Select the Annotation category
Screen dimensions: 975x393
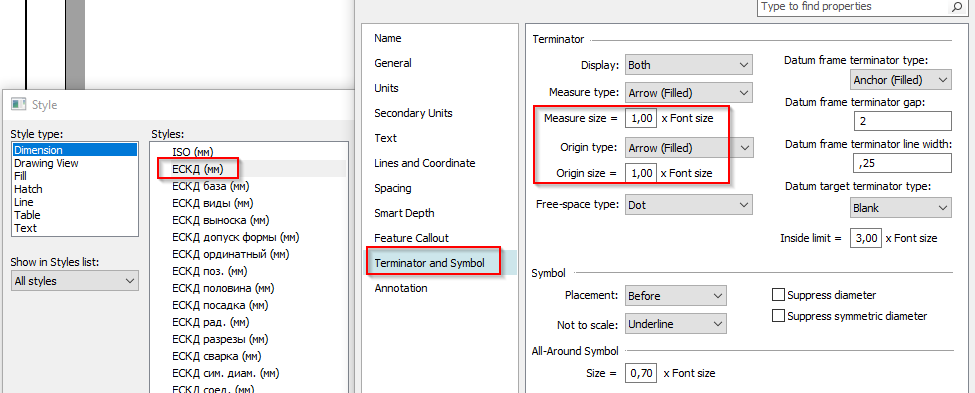401,288
